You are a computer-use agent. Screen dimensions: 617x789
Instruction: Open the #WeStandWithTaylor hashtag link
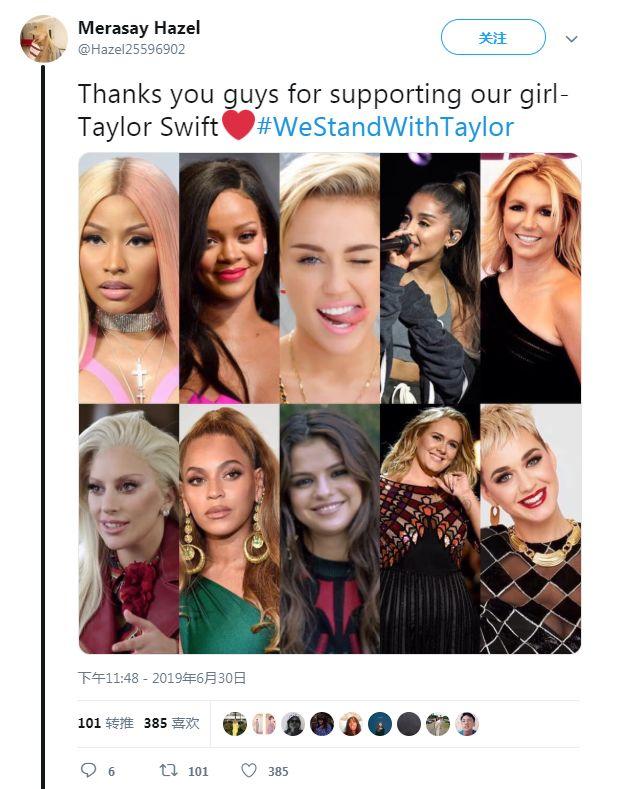pyautogui.click(x=385, y=127)
